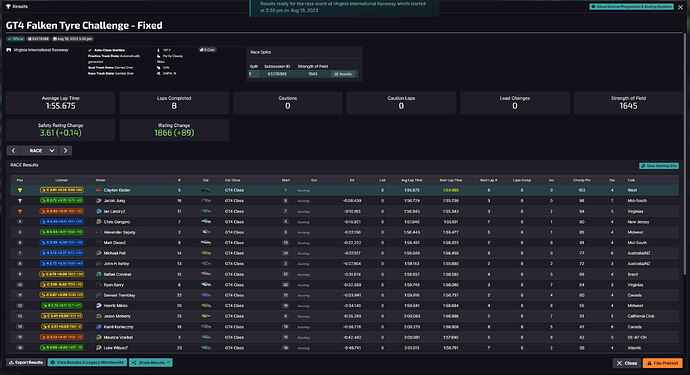Image resolution: width=690 pixels, height=375 pixels.
Task: Click driver name Jacob Jung
Action: [114, 201]
